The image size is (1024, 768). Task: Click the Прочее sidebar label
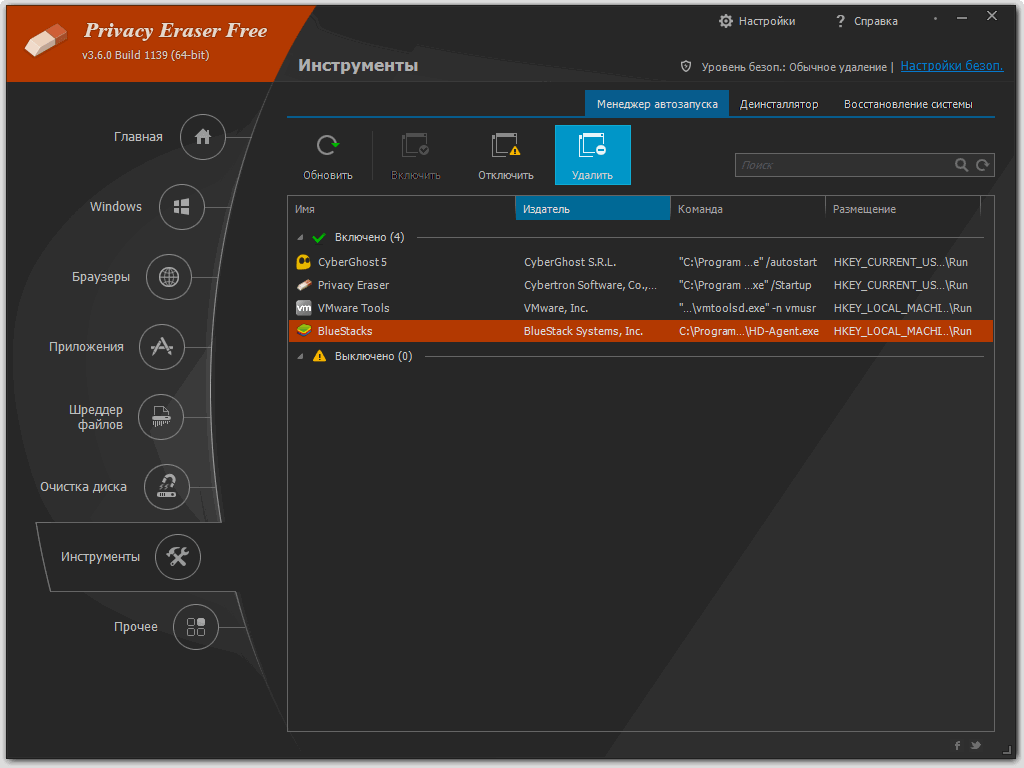pos(136,626)
